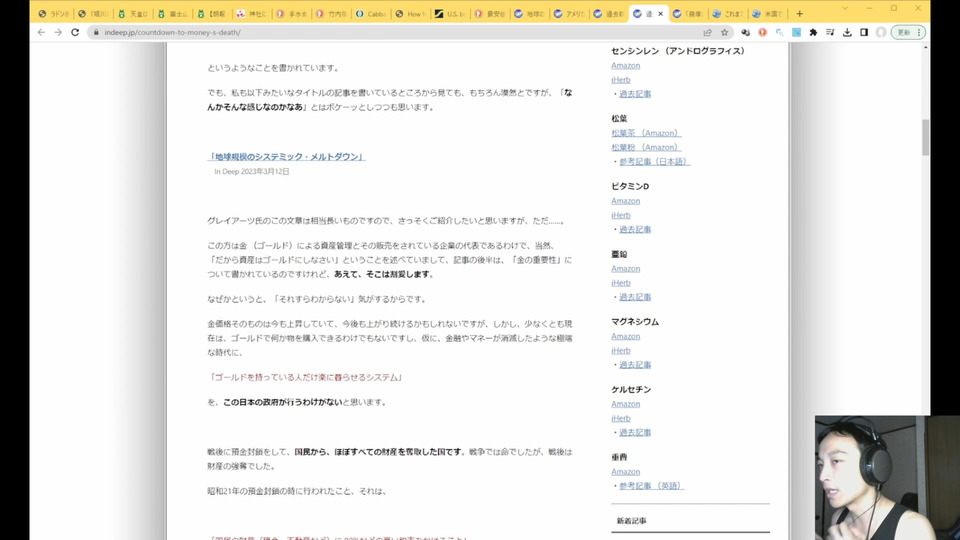View site info via the lock icon

[x=96, y=32]
